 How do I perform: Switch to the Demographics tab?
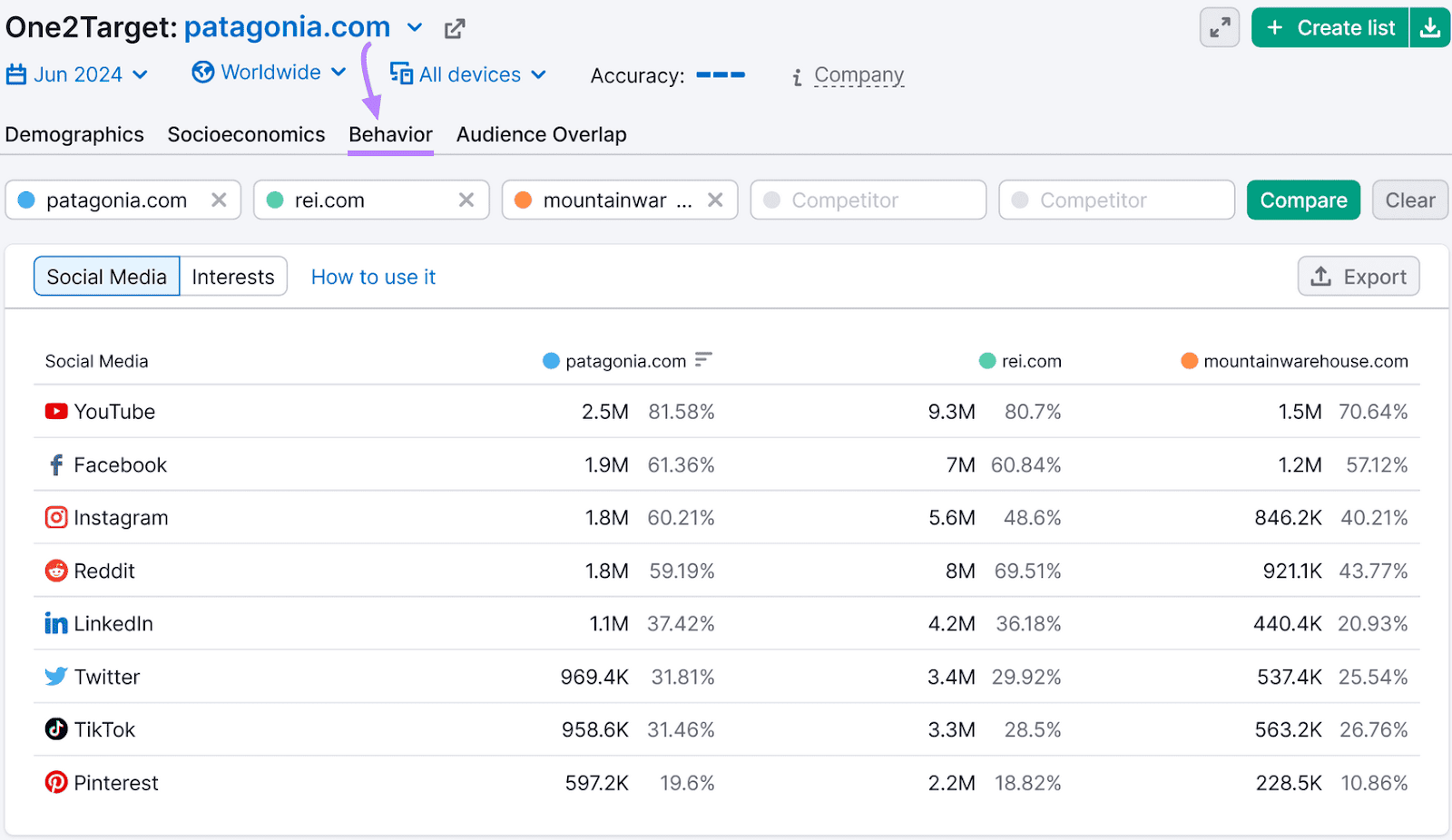74,134
